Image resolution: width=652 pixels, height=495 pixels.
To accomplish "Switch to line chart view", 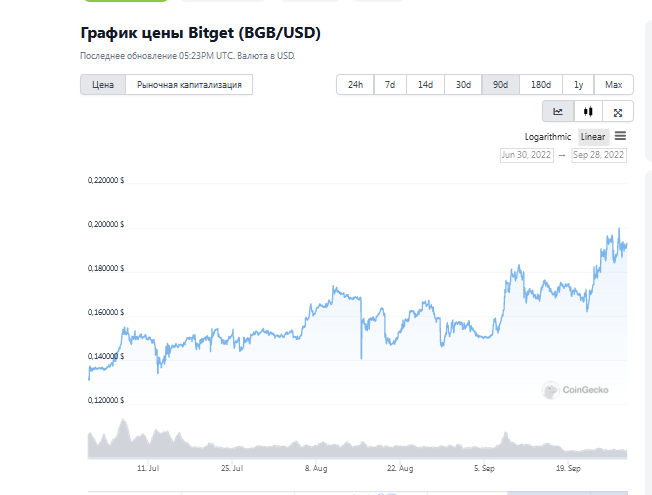I will click(x=558, y=112).
